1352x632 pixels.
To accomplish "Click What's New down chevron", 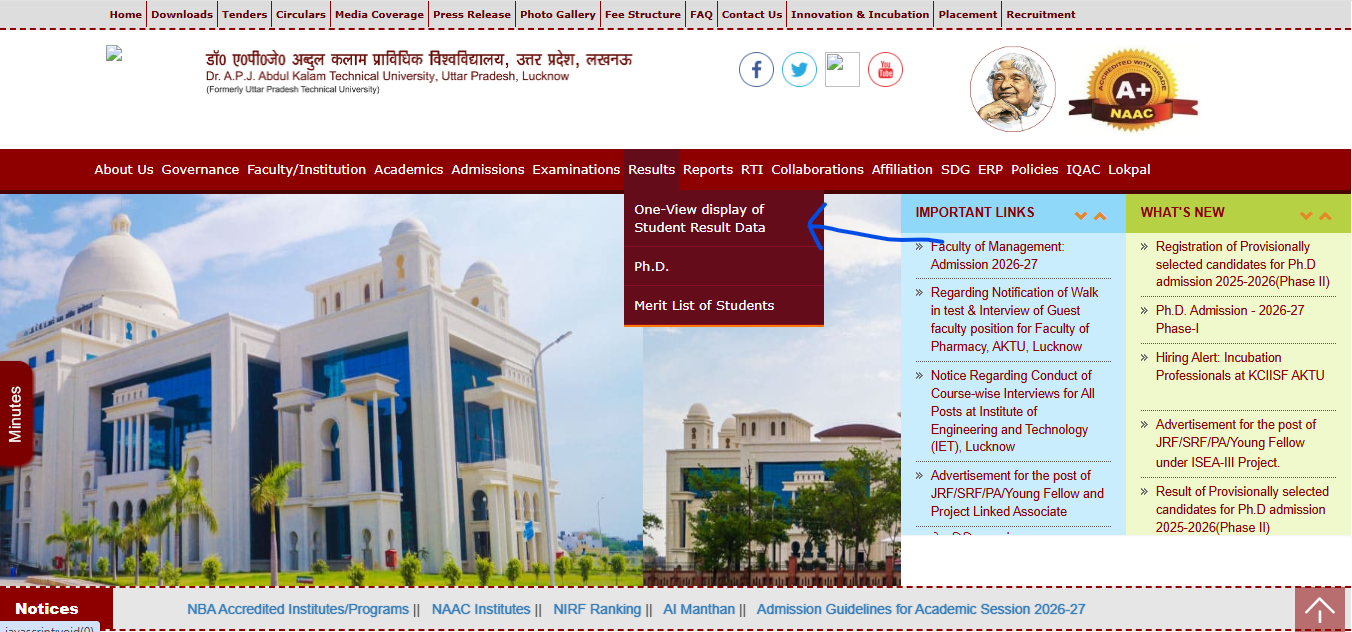I will coord(1306,216).
